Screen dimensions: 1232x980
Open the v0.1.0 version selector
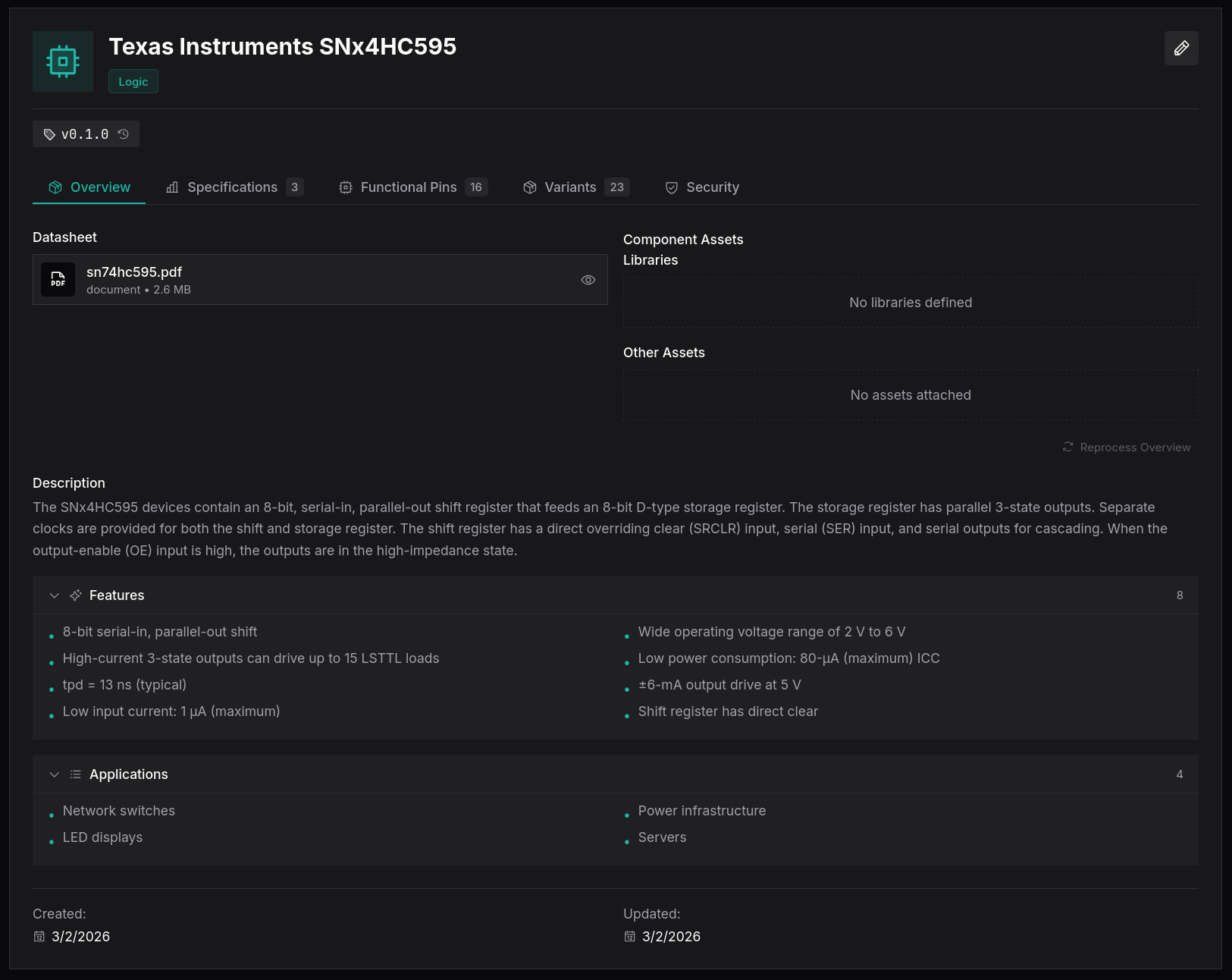85,134
